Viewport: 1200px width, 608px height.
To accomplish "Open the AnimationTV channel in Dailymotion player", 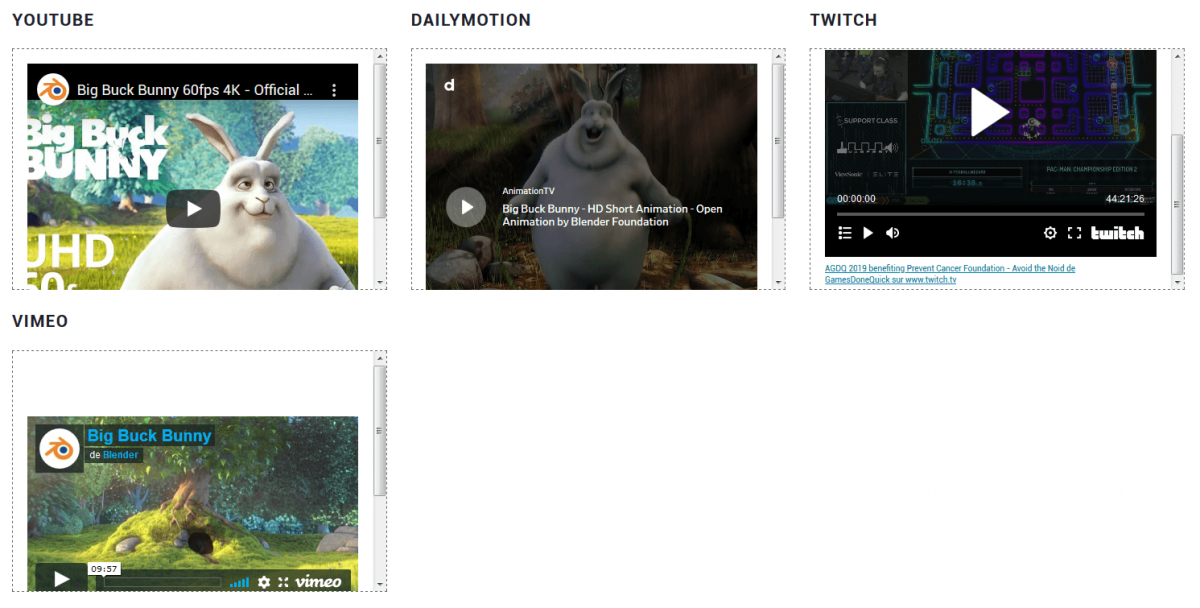I will tap(528, 190).
